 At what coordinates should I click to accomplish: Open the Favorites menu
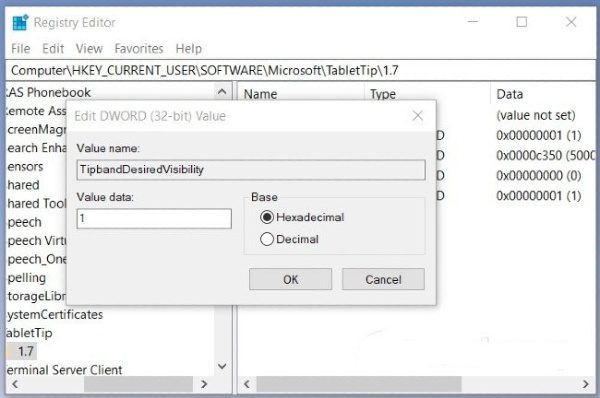[139, 49]
